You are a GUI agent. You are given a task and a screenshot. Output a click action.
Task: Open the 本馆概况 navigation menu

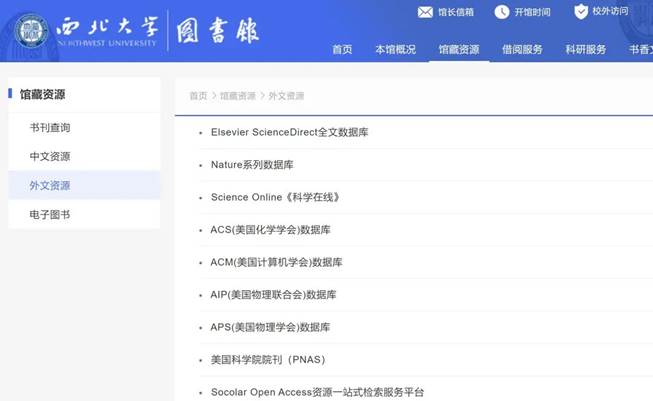(396, 50)
